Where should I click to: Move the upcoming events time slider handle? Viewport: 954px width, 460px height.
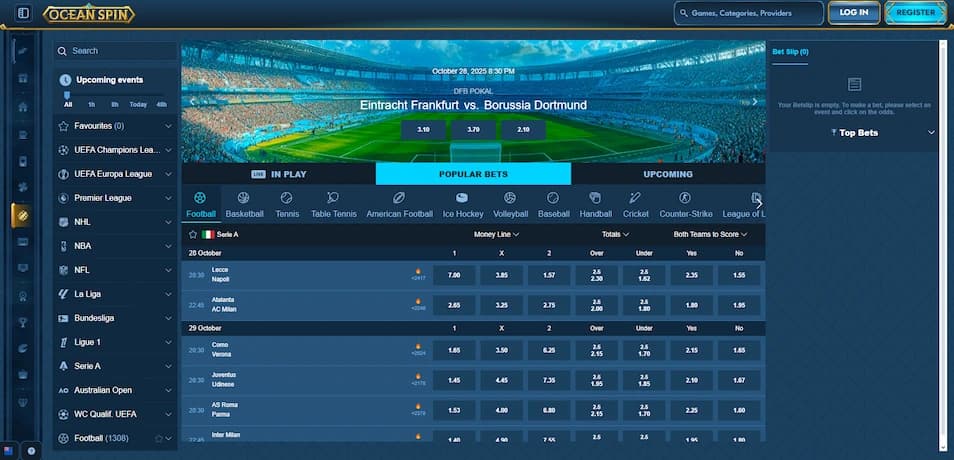pyautogui.click(x=67, y=95)
